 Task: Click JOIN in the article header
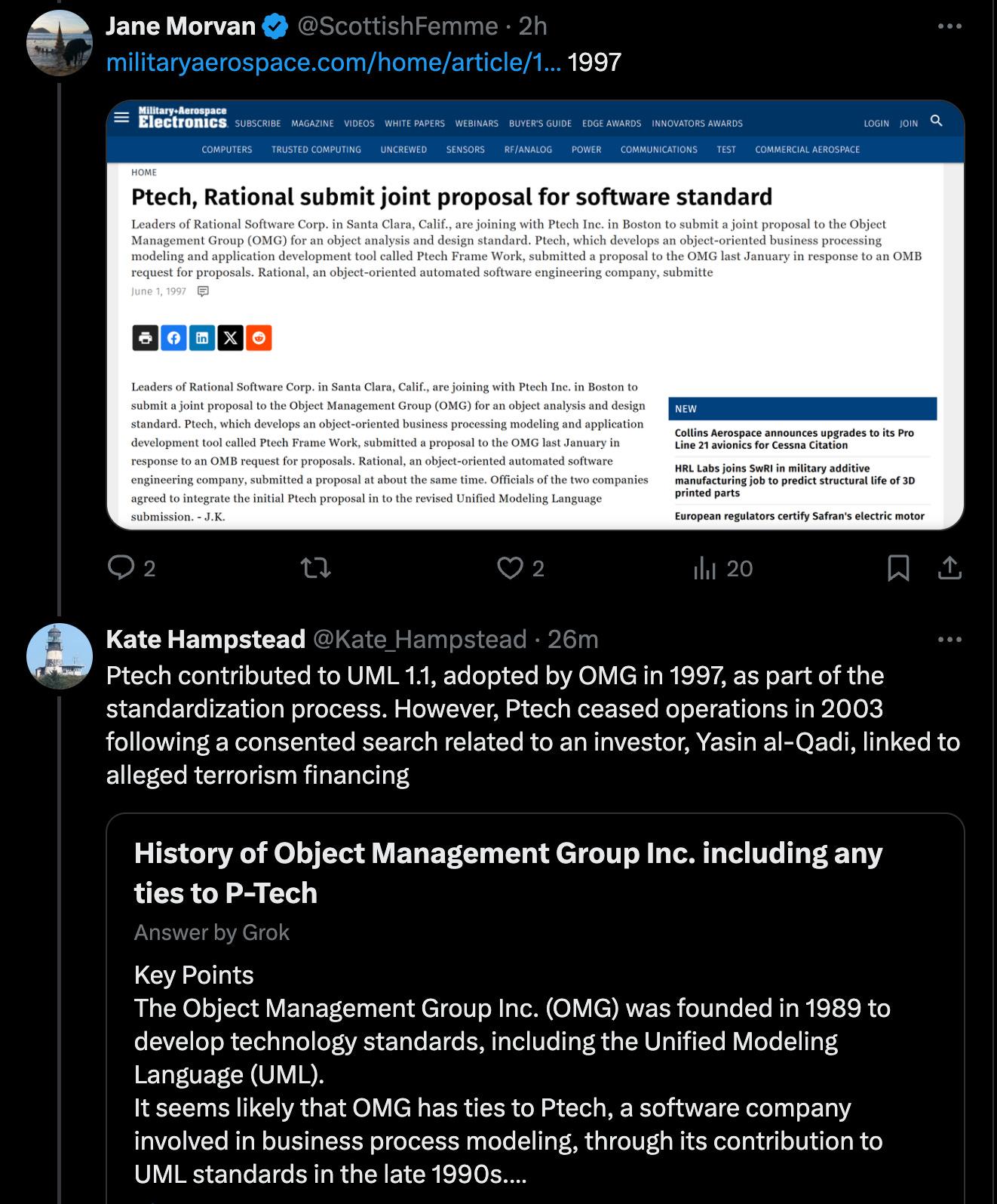click(x=909, y=124)
